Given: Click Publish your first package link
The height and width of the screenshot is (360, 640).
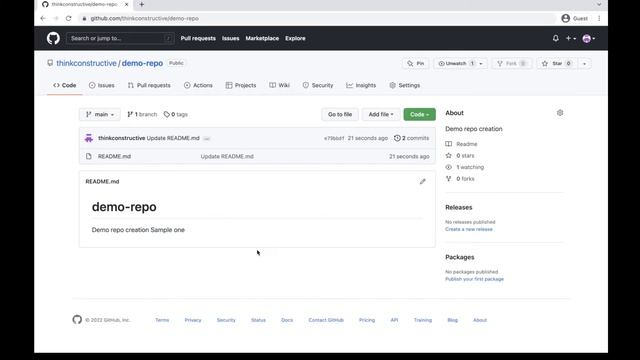Looking at the screenshot, I should (x=474, y=279).
